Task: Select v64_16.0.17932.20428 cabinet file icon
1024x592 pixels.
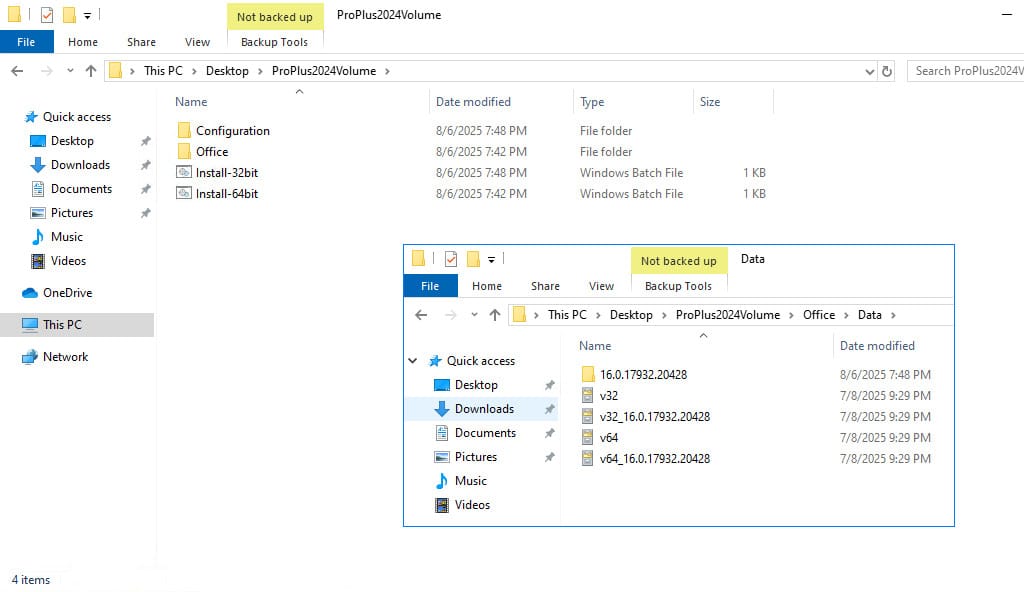Action: 588,458
